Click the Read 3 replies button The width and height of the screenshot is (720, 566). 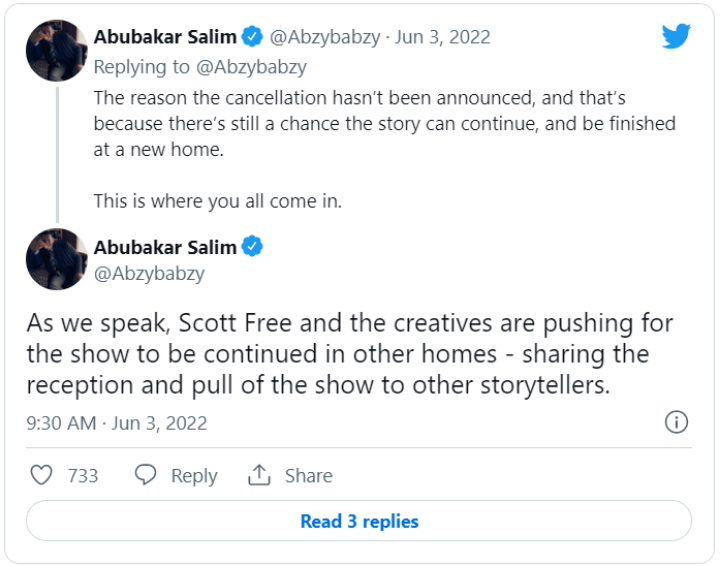tap(359, 521)
